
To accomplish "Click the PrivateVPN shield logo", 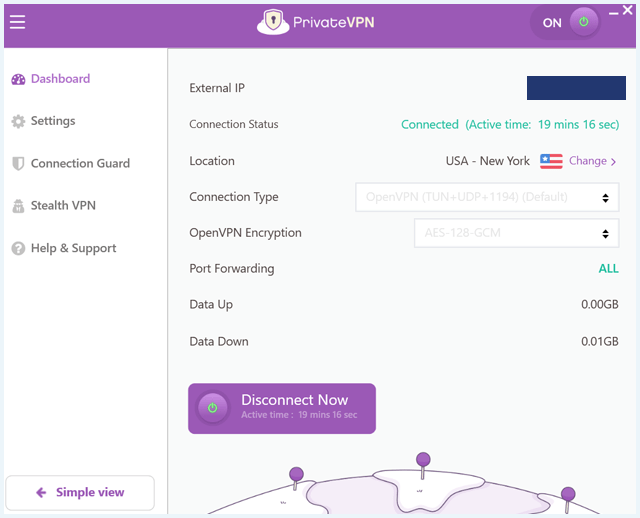I will pyautogui.click(x=273, y=22).
